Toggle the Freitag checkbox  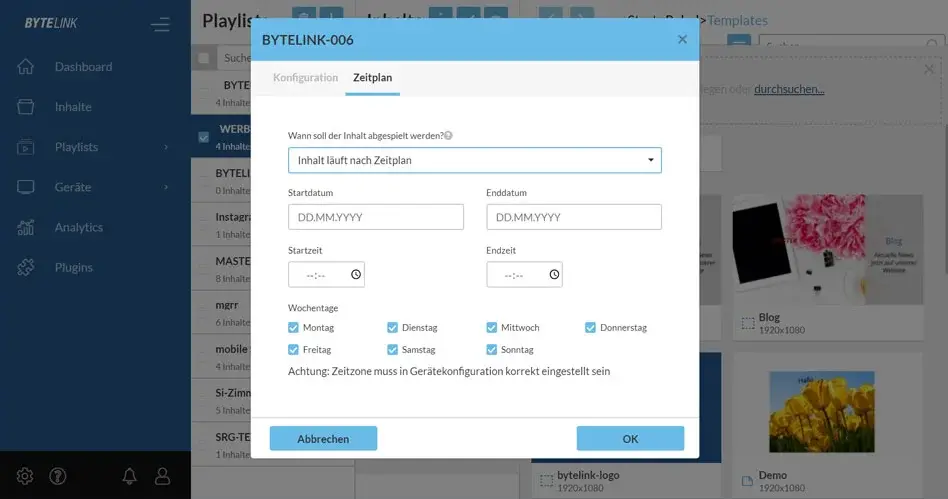tap(293, 350)
